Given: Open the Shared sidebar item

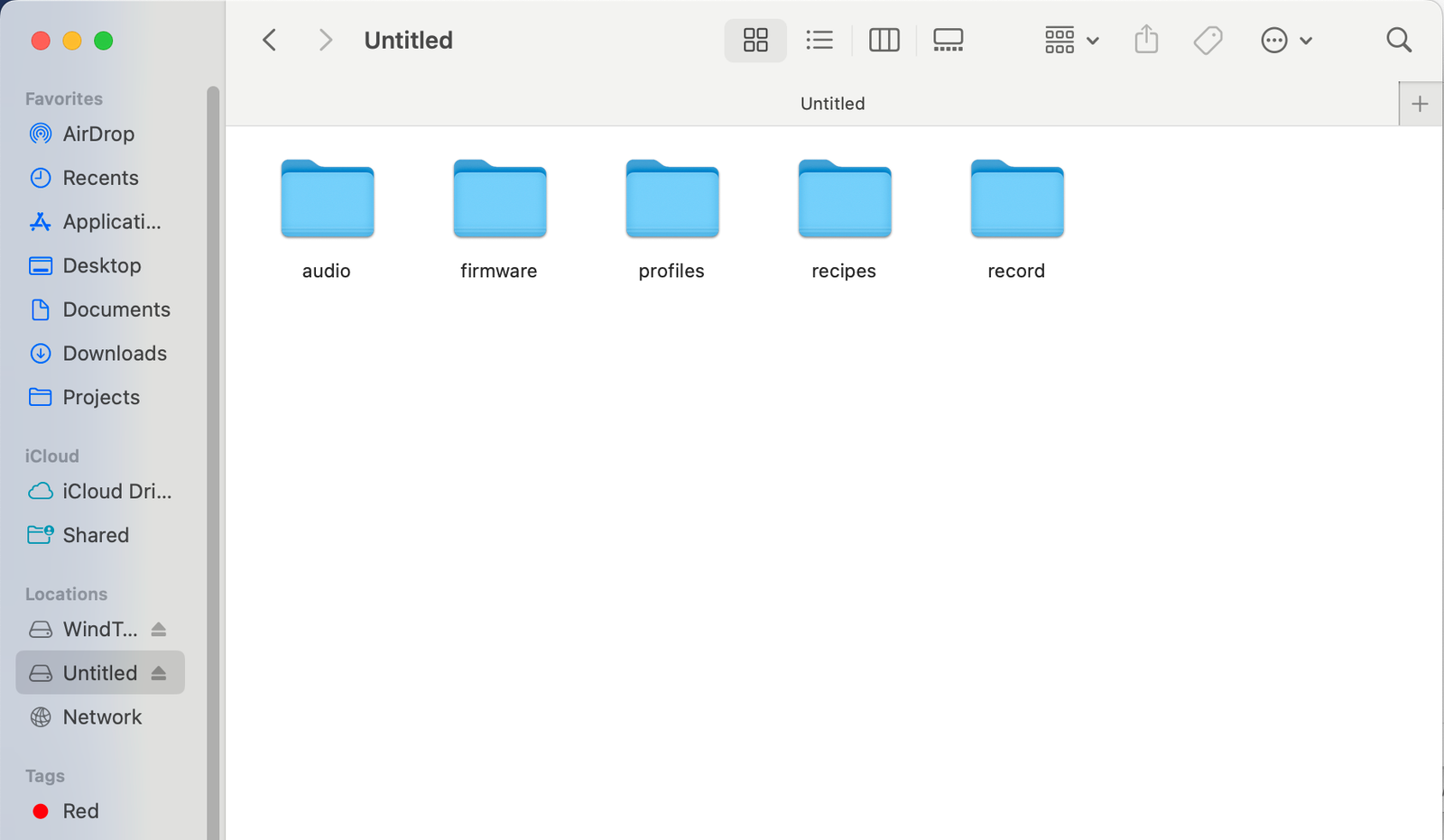Looking at the screenshot, I should click(x=100, y=535).
